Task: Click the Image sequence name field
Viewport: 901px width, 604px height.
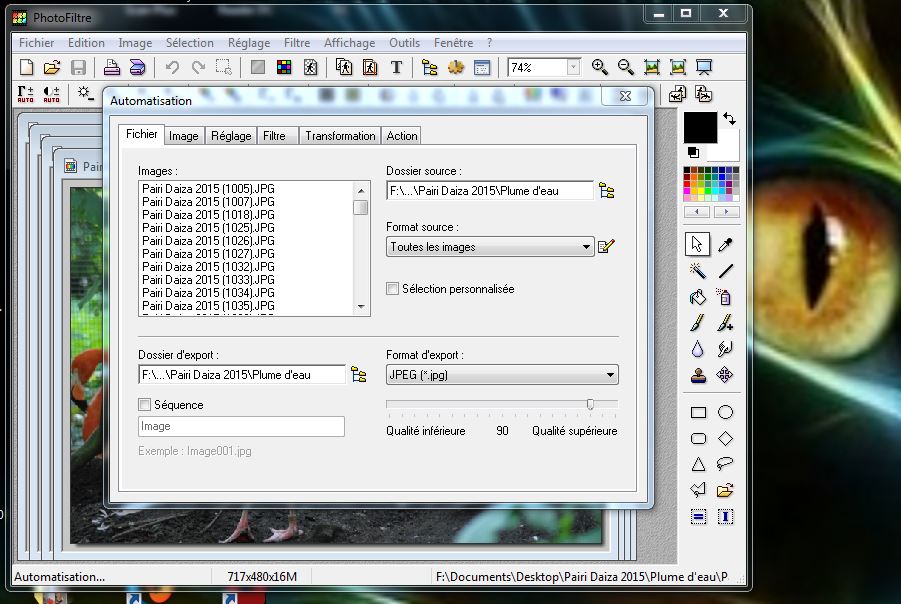Action: [241, 426]
